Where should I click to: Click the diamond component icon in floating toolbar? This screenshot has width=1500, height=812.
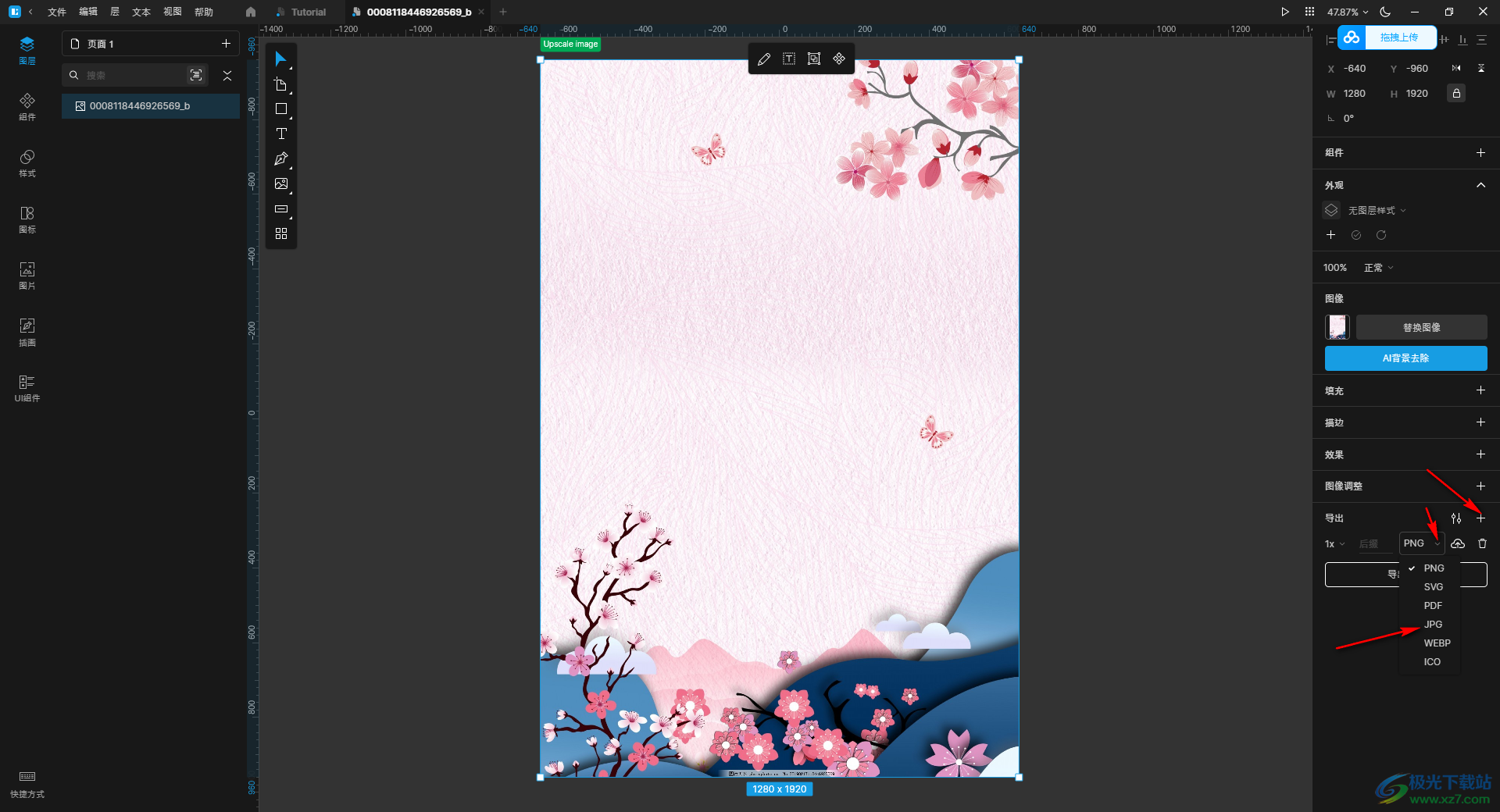839,59
